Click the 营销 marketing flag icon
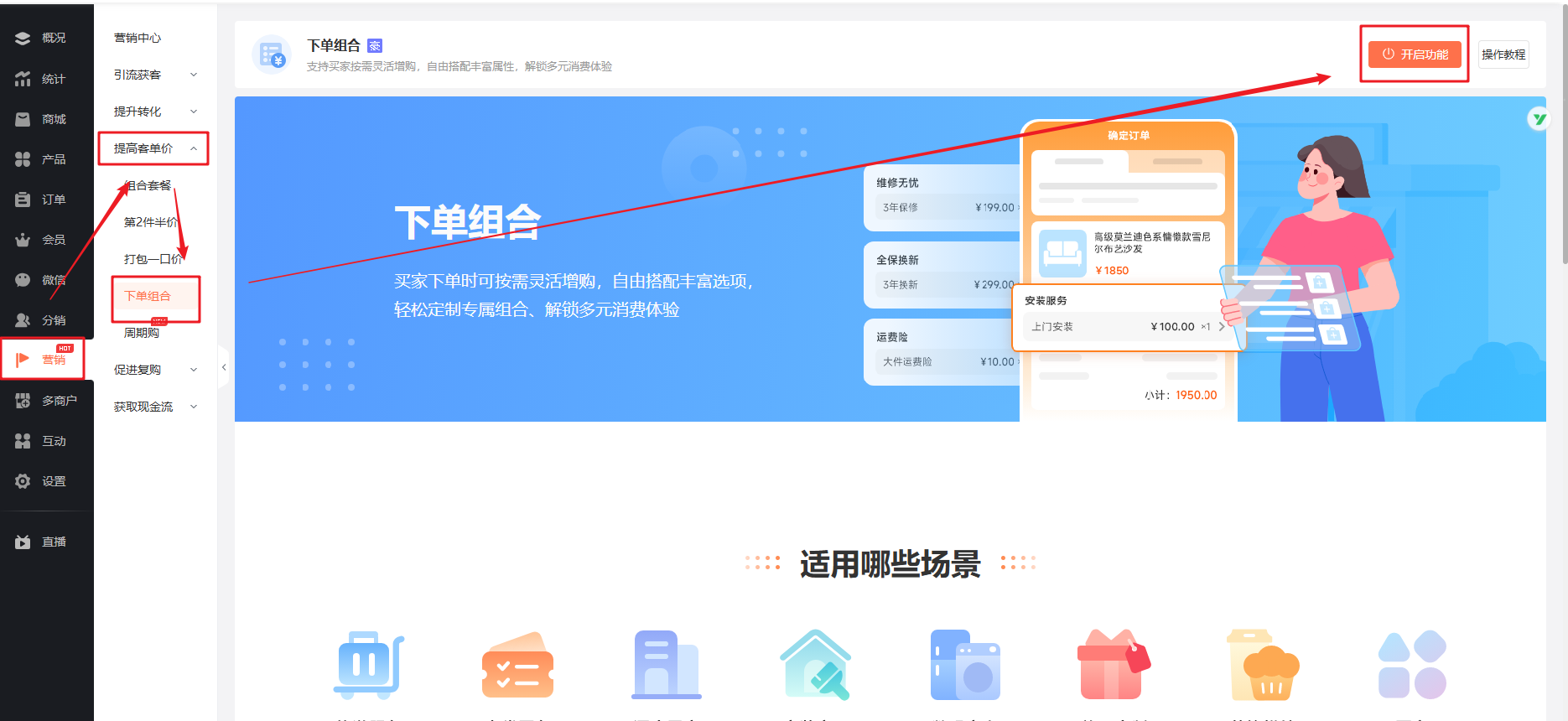This screenshot has height=721, width=1568. (x=23, y=360)
